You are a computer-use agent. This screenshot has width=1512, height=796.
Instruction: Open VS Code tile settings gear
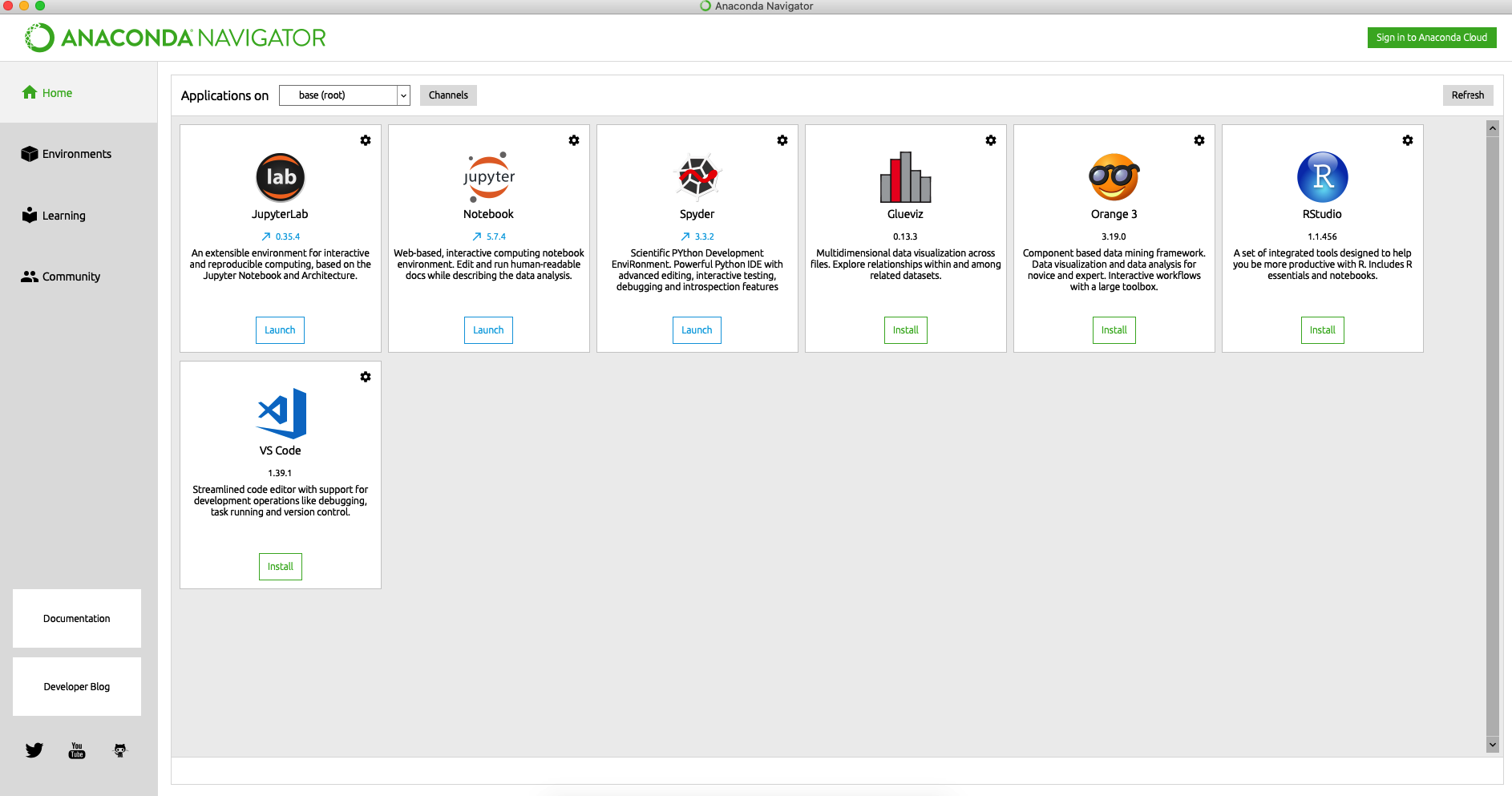click(x=366, y=377)
